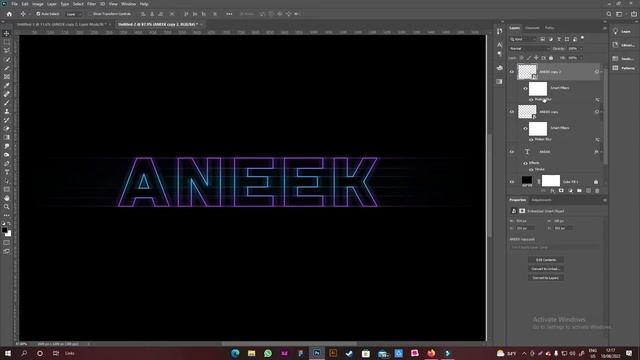
Task: Click the Filter for type layers icon
Action: (x=559, y=39)
